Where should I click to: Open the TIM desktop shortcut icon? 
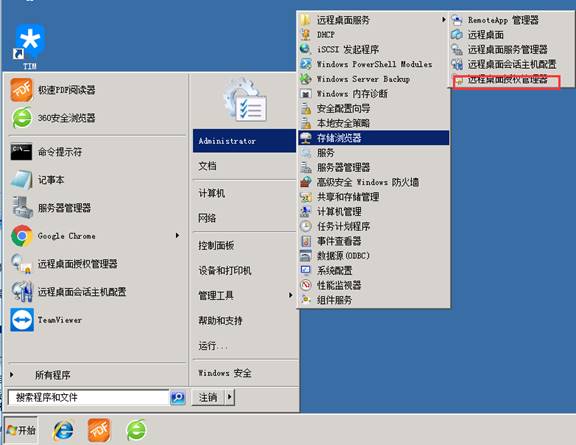(30, 46)
